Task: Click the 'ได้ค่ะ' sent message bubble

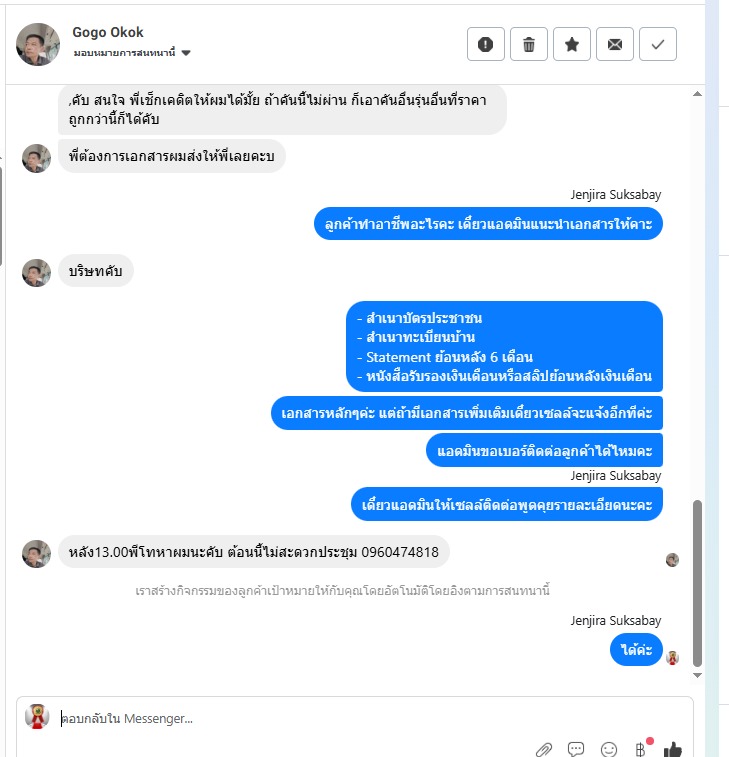Action: tap(636, 650)
